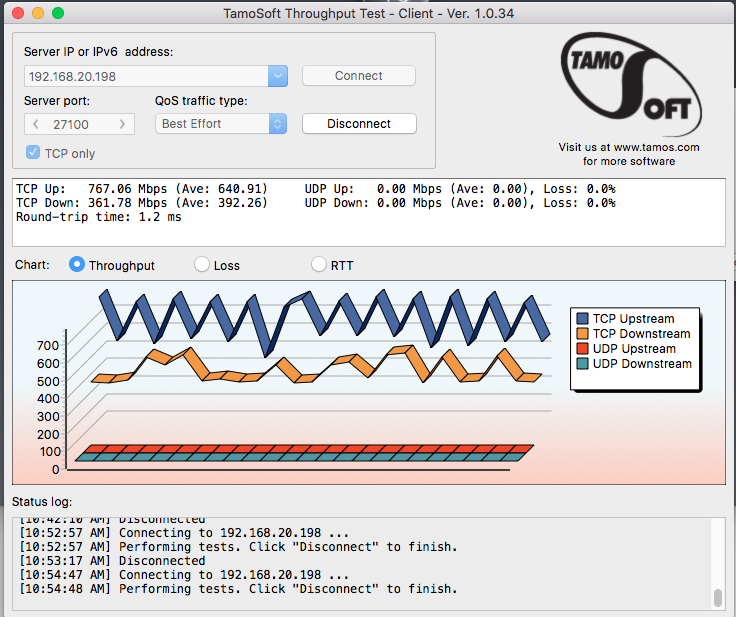Click the yellow minimize window button
The height and width of the screenshot is (617, 736).
pos(38,13)
